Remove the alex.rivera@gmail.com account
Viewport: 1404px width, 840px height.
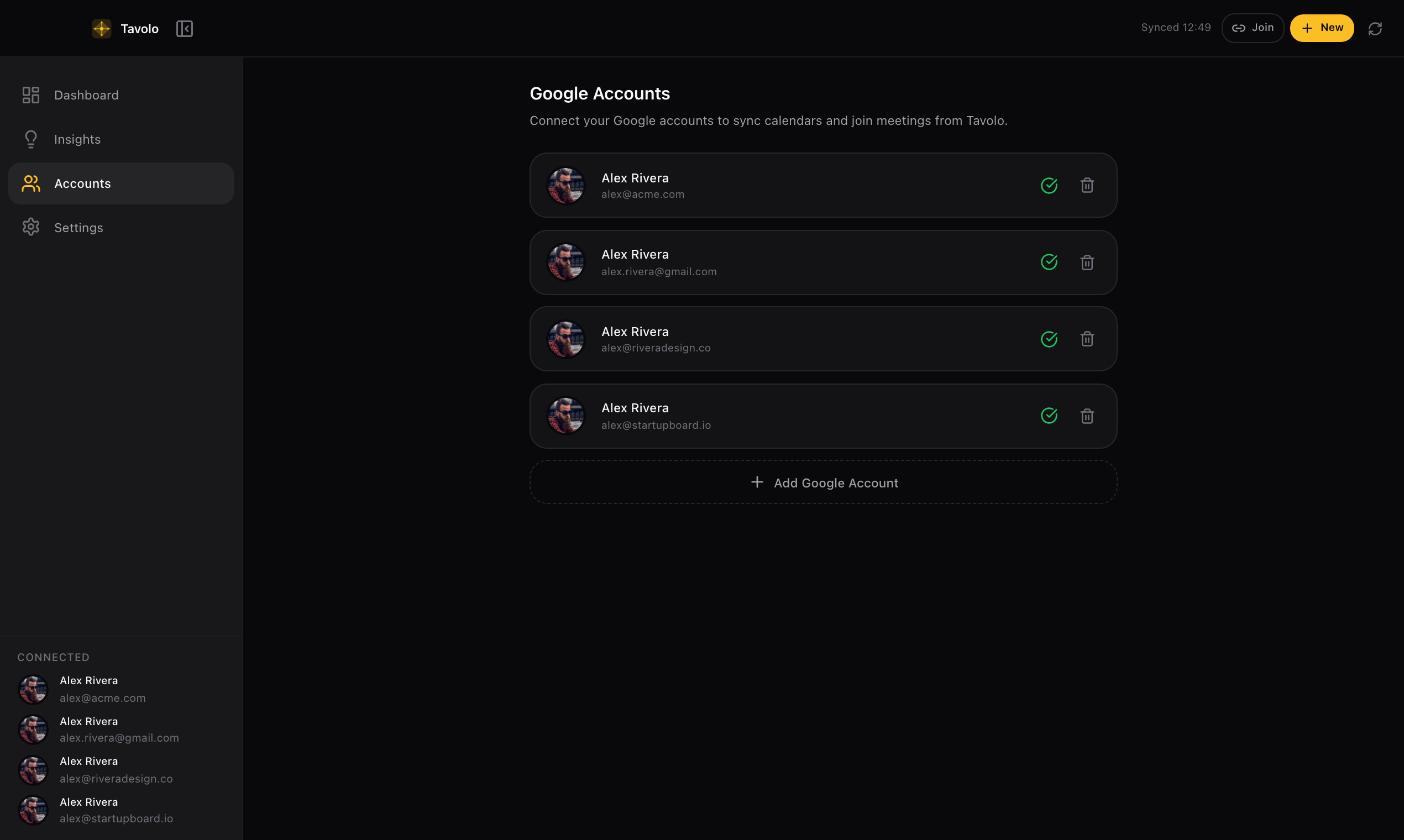point(1086,262)
